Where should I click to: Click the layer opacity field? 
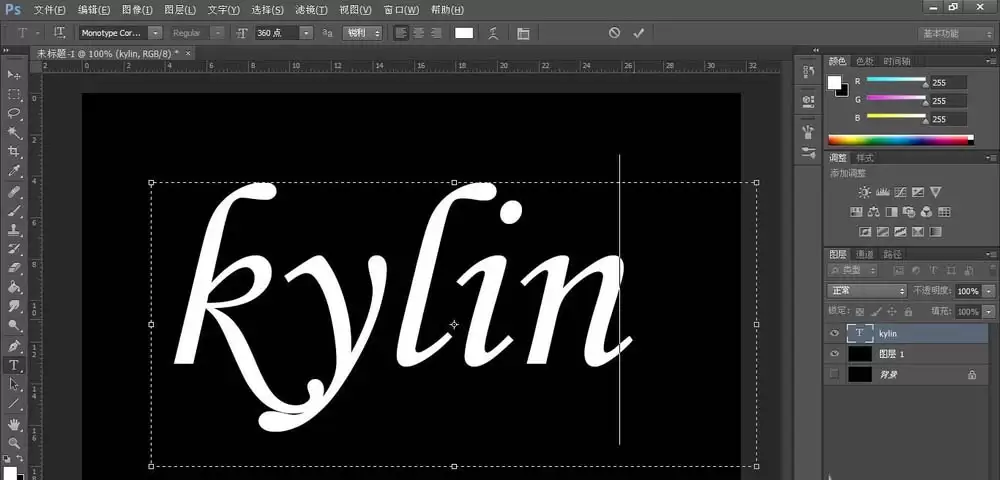(x=968, y=291)
